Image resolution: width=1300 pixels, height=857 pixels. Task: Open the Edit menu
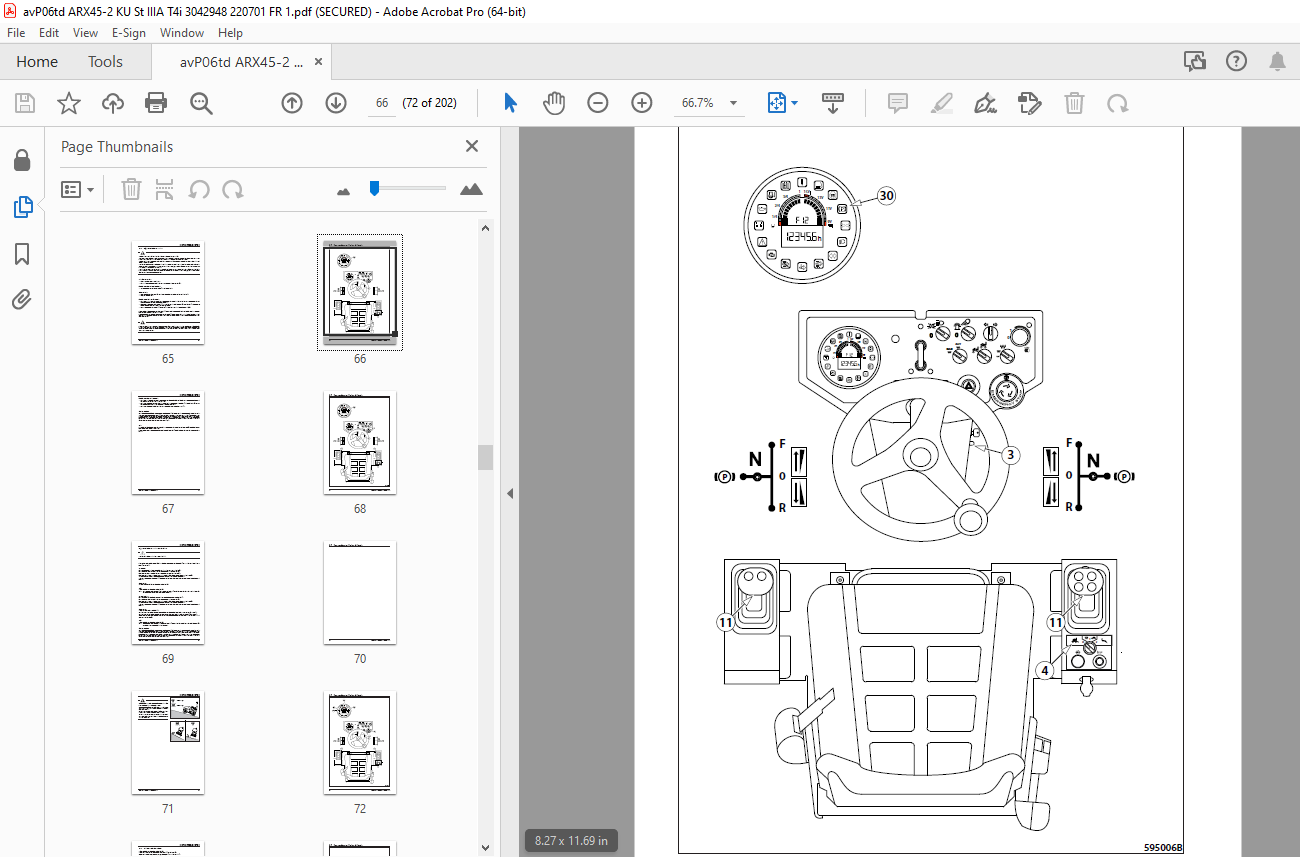pyautogui.click(x=49, y=33)
